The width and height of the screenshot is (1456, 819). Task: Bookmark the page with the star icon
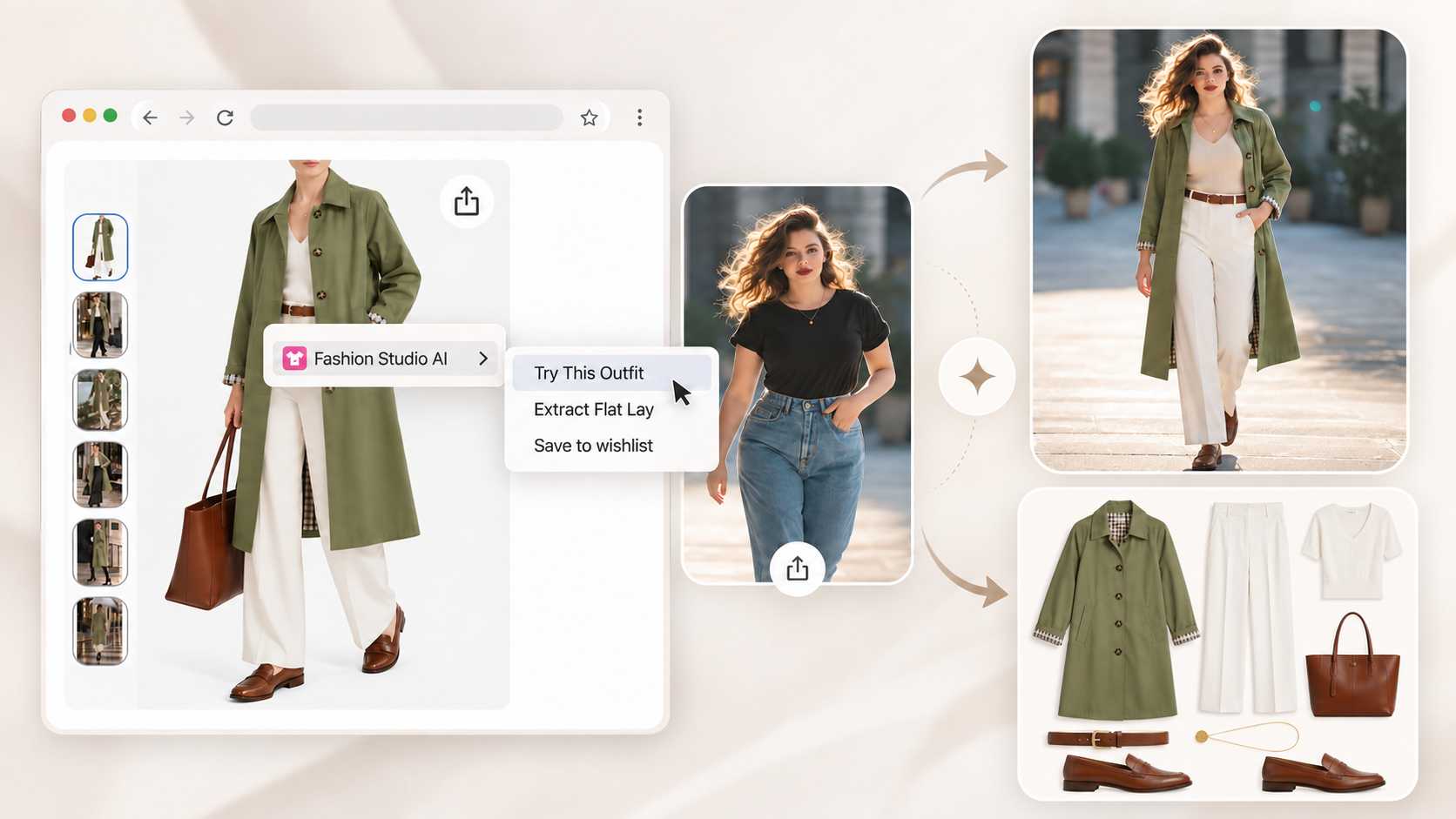pos(590,117)
